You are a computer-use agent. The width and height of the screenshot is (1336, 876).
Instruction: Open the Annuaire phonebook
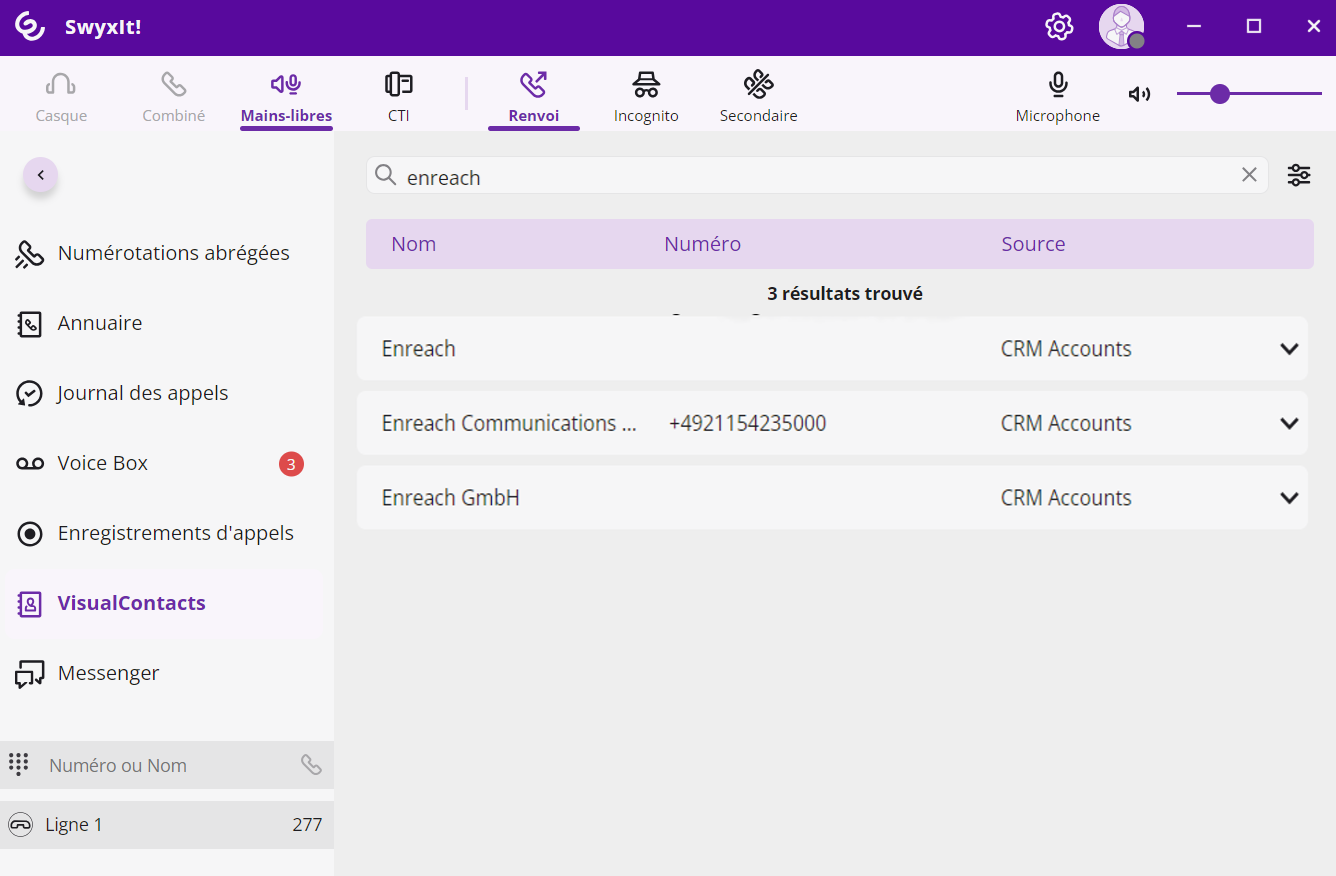click(167, 323)
